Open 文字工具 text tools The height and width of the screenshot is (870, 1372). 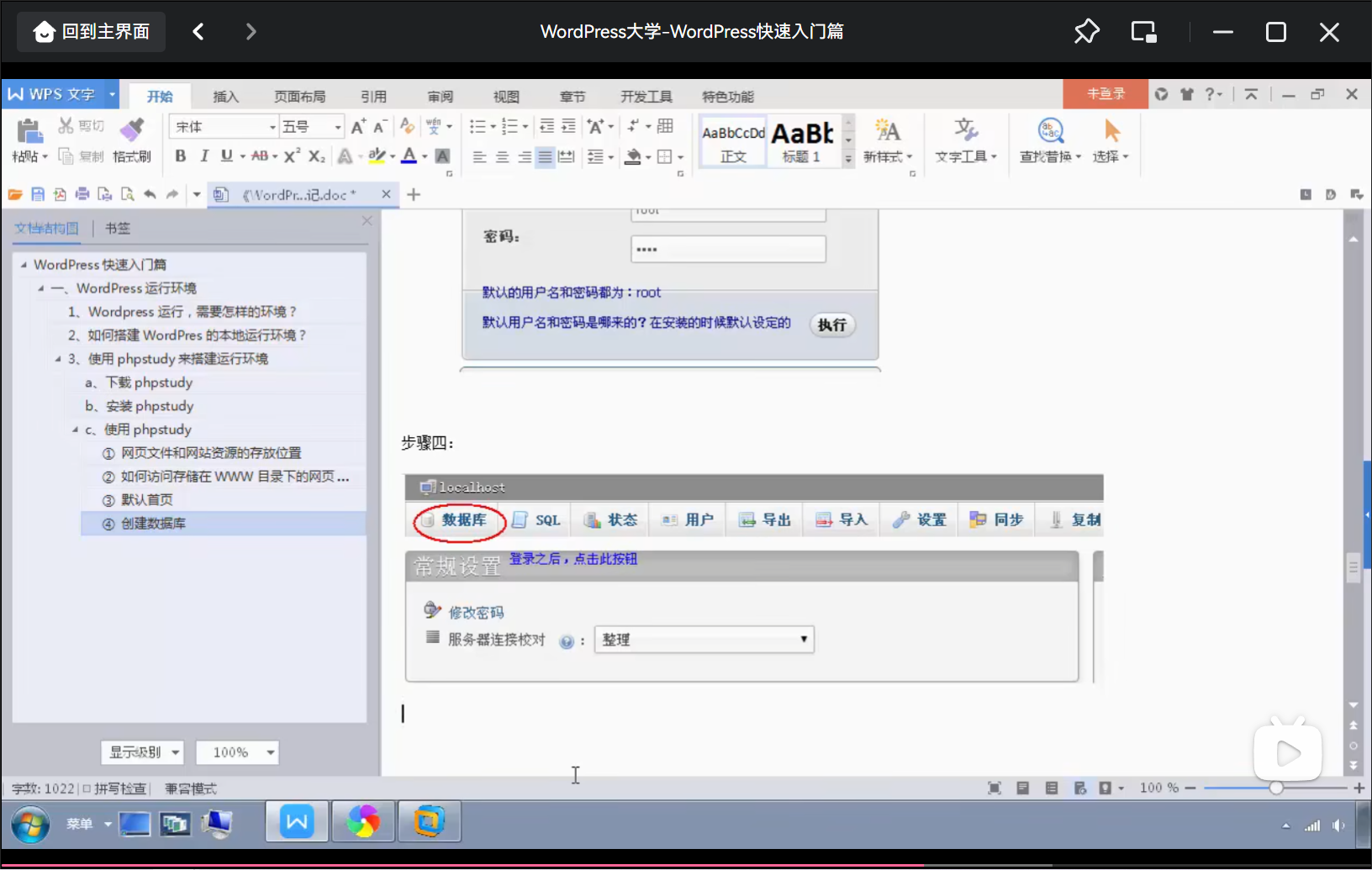pyautogui.click(x=965, y=141)
